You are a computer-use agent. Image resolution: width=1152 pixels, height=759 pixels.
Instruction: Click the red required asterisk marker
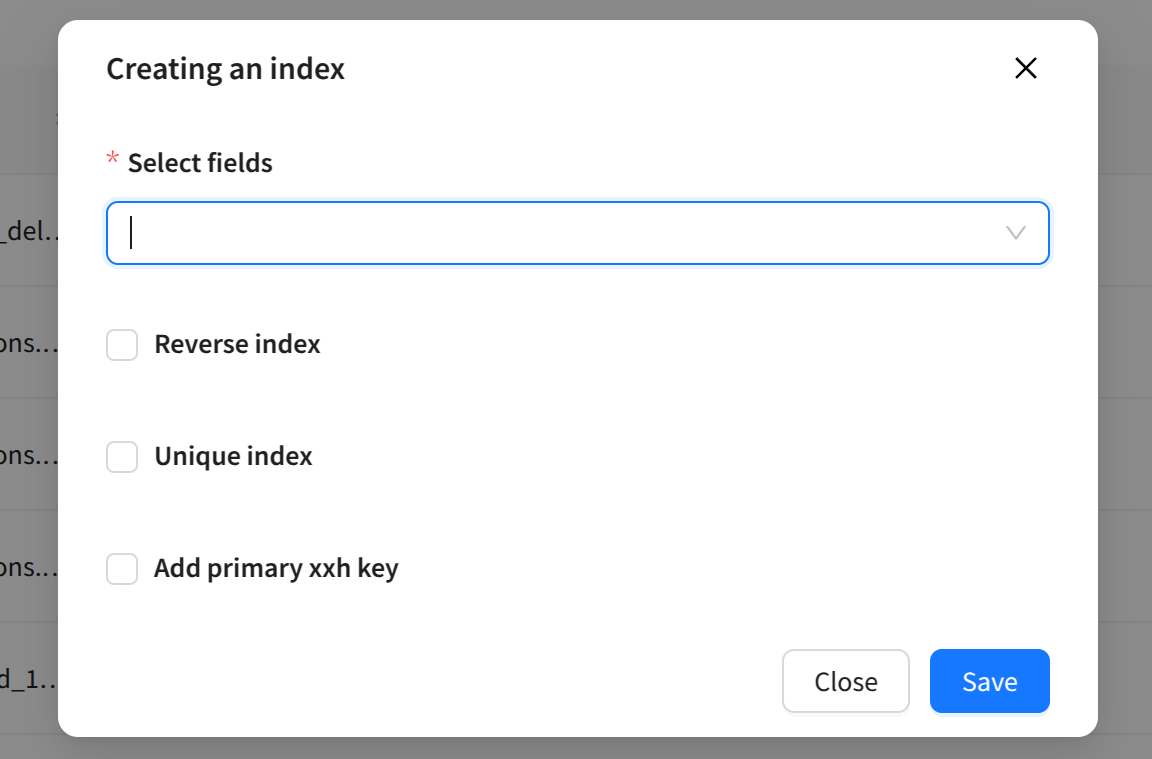pyautogui.click(x=113, y=160)
